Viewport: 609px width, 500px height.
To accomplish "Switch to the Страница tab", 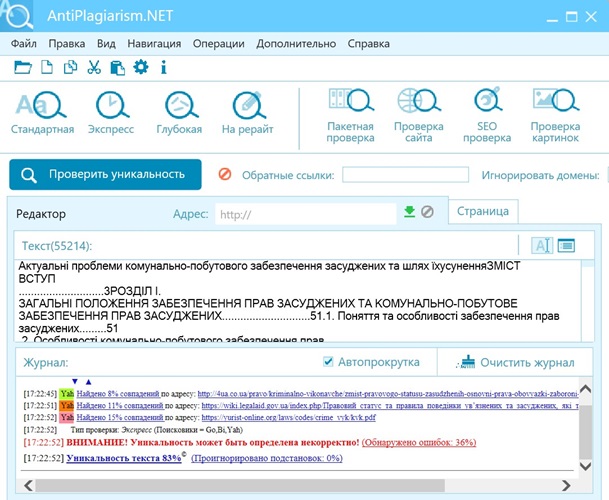I will click(x=483, y=211).
